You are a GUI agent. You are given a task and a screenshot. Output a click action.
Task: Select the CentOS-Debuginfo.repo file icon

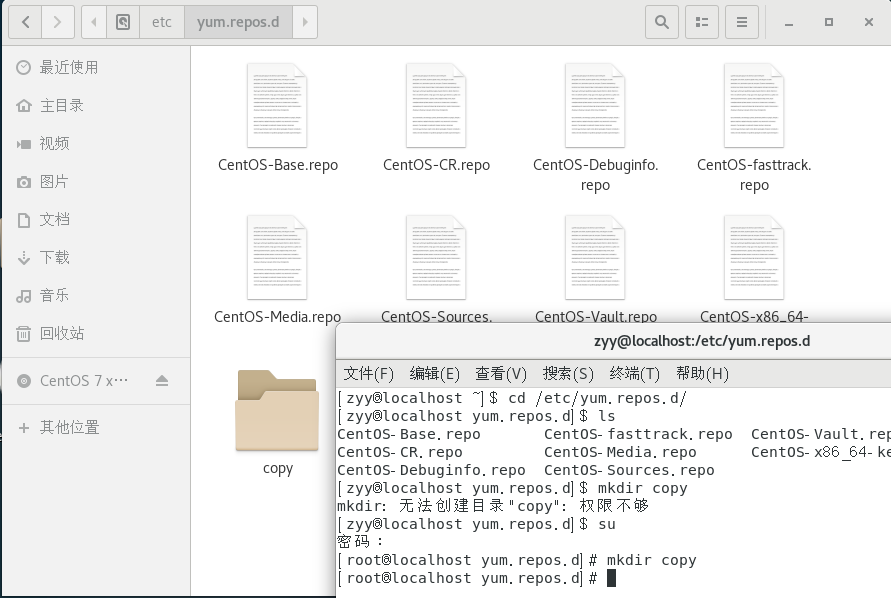[595, 106]
